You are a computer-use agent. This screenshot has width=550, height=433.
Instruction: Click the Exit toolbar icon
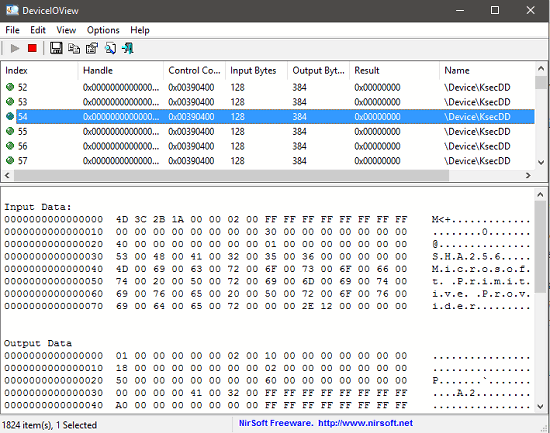128,48
